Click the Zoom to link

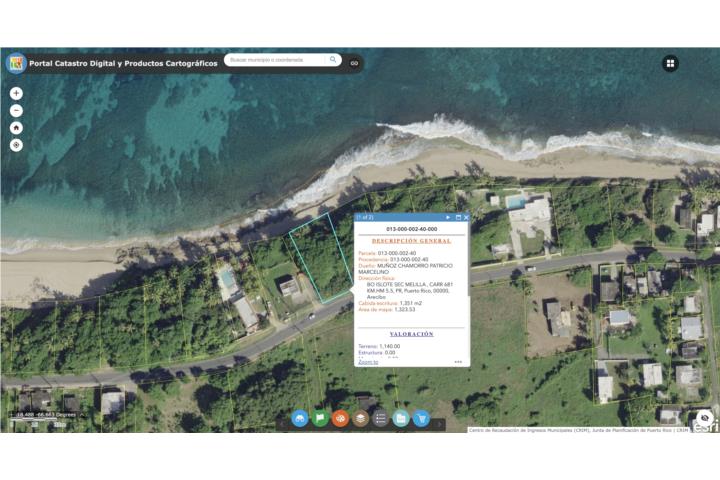click(368, 362)
